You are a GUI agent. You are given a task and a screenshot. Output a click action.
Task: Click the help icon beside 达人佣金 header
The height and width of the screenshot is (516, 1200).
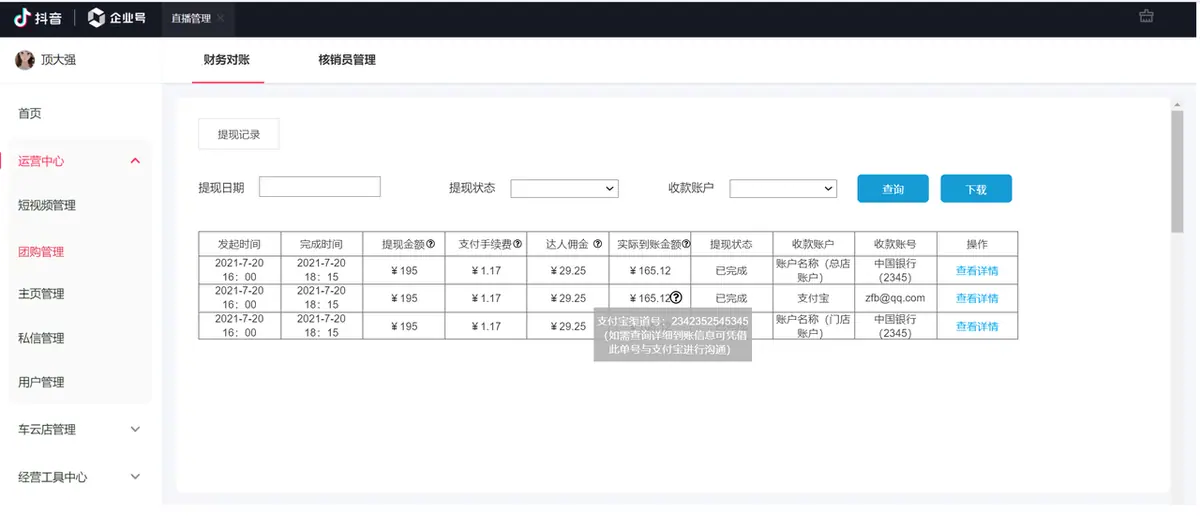597,244
